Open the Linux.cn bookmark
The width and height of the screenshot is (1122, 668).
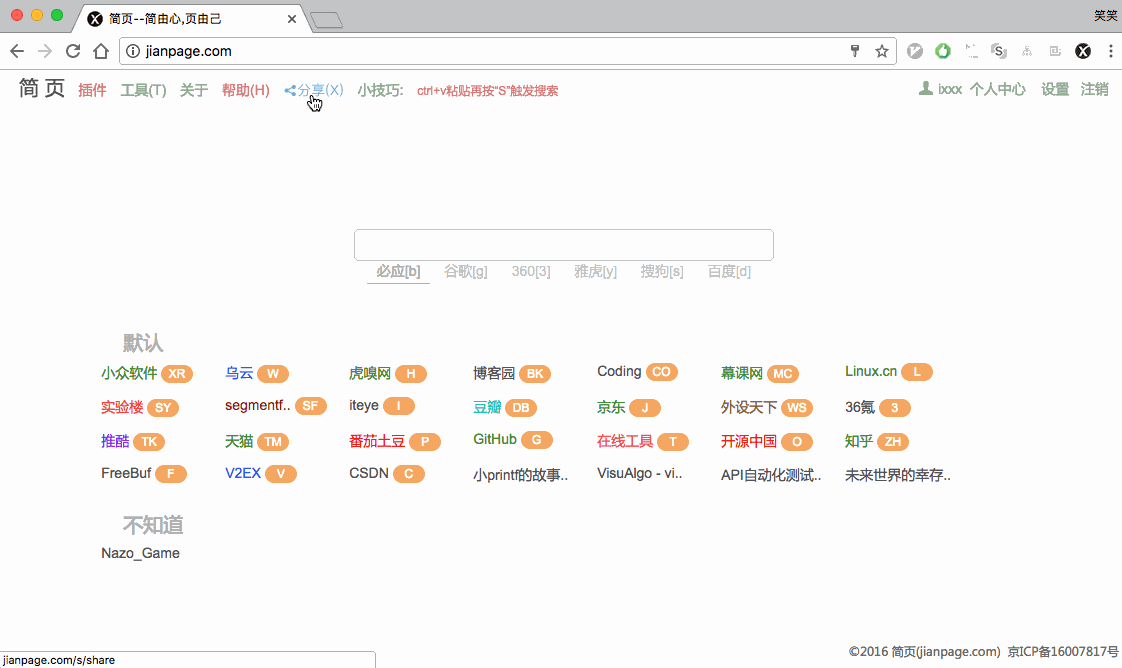pos(871,371)
